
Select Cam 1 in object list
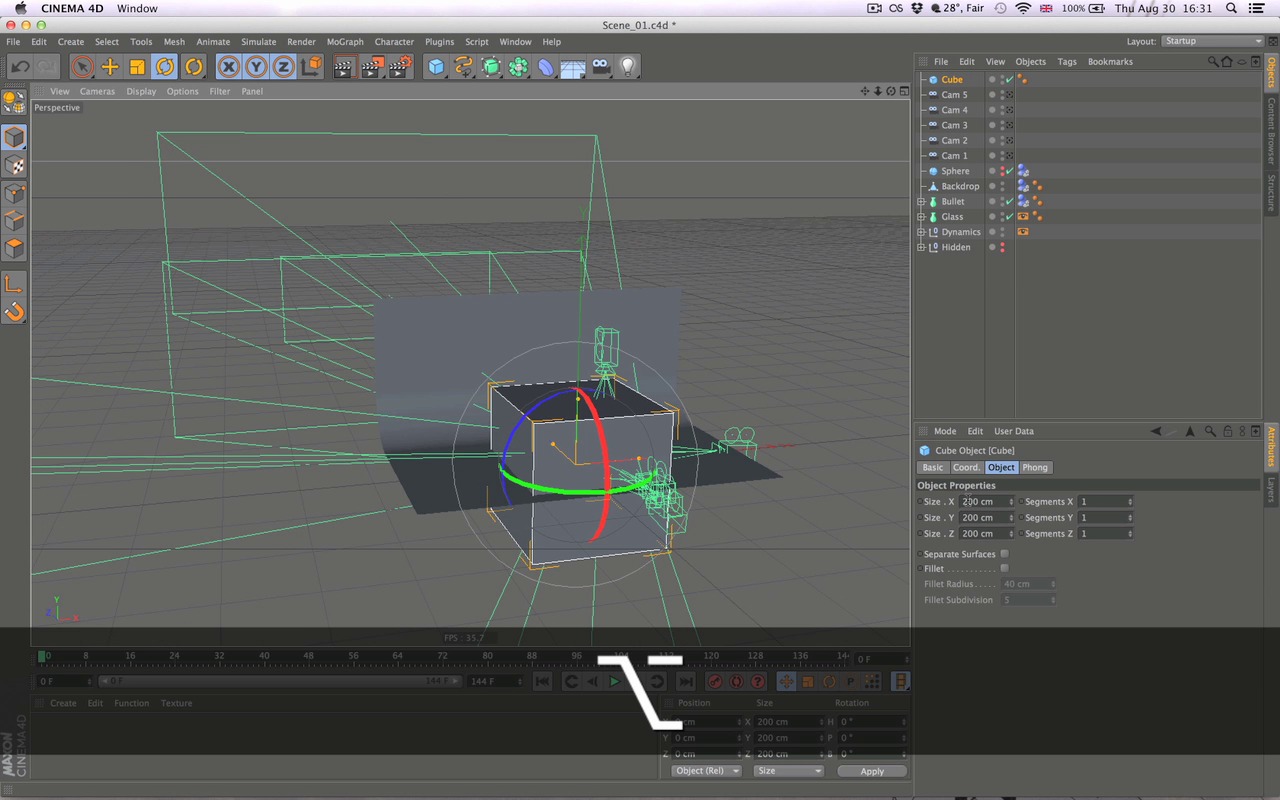click(954, 156)
